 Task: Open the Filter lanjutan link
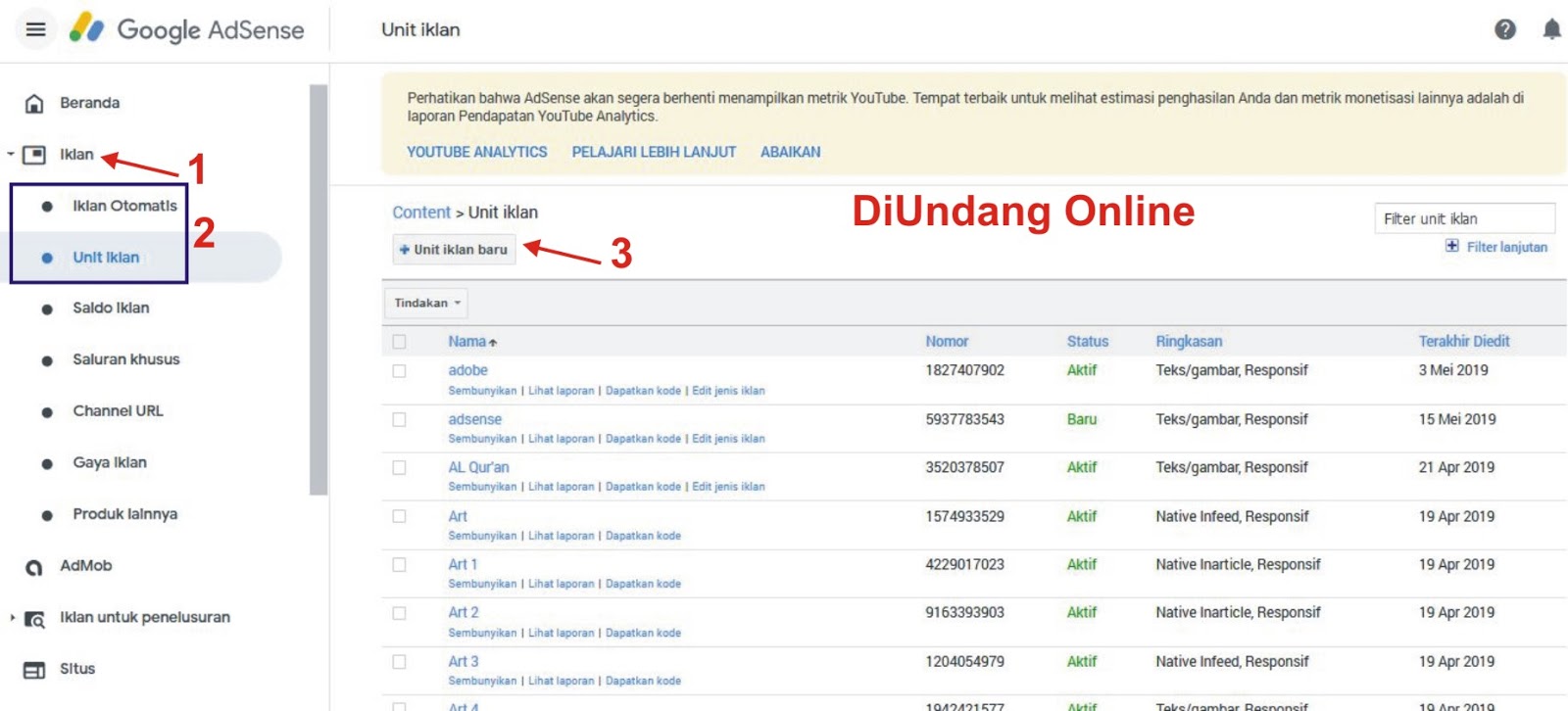click(x=1506, y=247)
